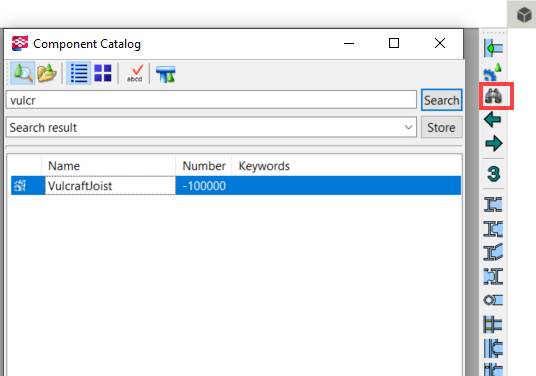
Task: Click the right green arrow icon
Action: coord(494,143)
